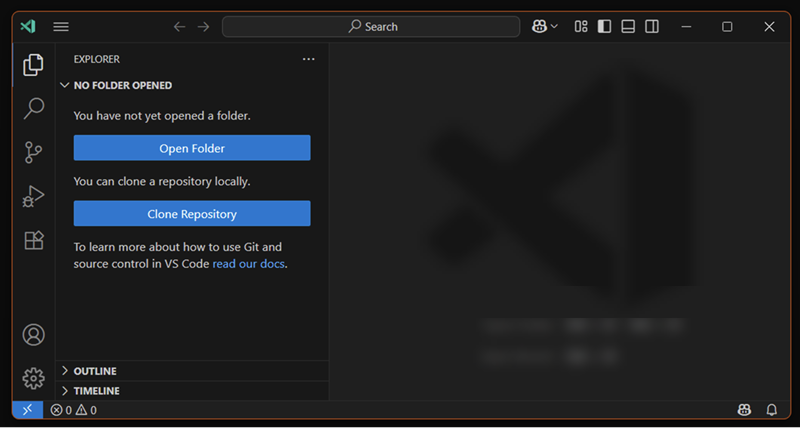Open the Search view in activity bar
Screen dimensions: 800x428
tap(34, 109)
